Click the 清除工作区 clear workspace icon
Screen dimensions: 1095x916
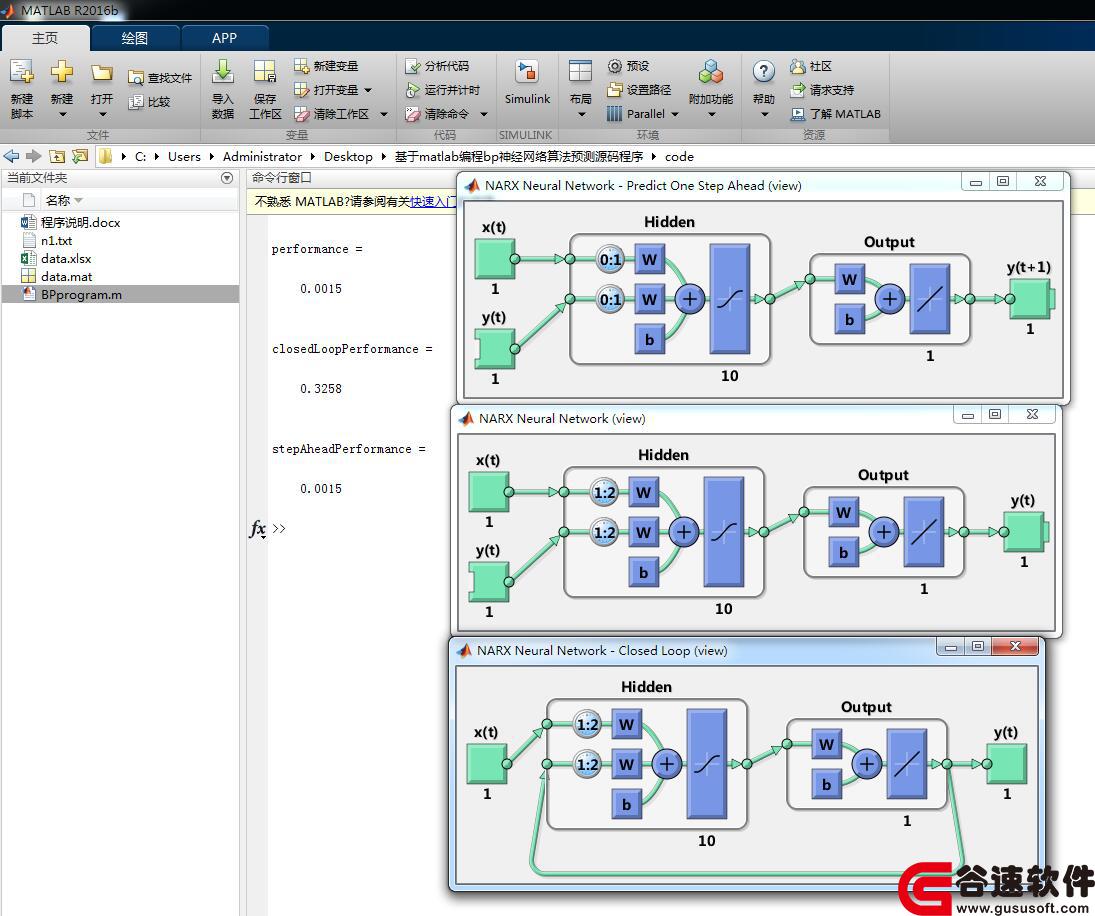301,114
